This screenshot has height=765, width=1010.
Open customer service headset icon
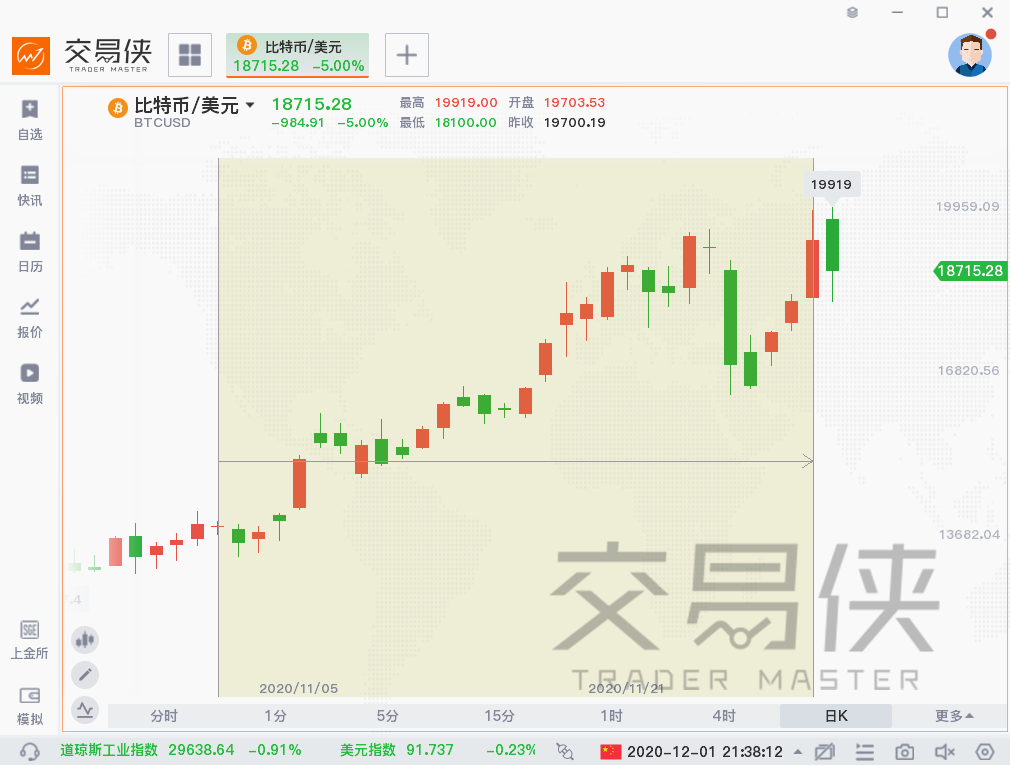click(x=29, y=751)
